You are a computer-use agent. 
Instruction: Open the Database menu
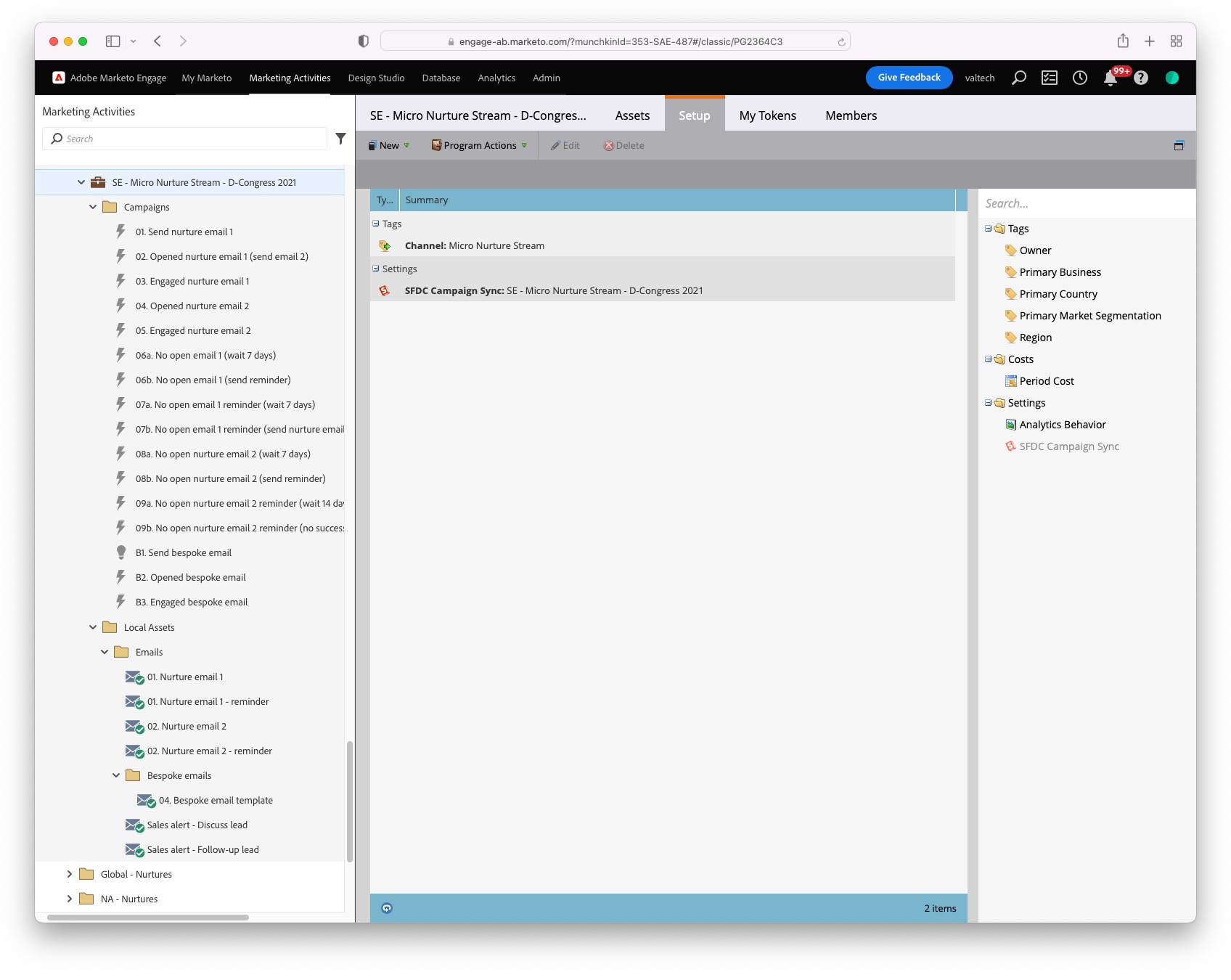(441, 78)
